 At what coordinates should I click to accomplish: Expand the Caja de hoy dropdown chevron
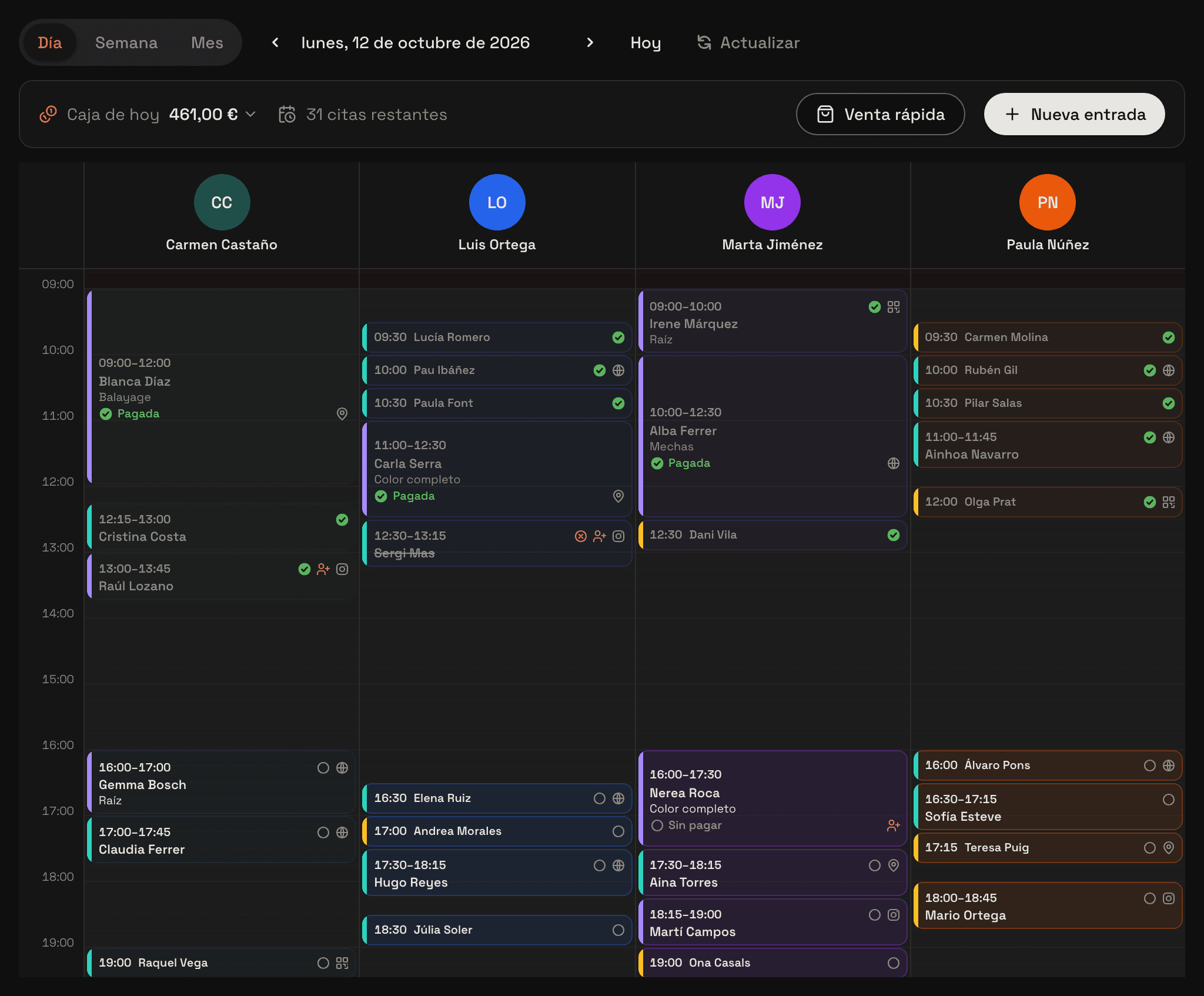(250, 114)
